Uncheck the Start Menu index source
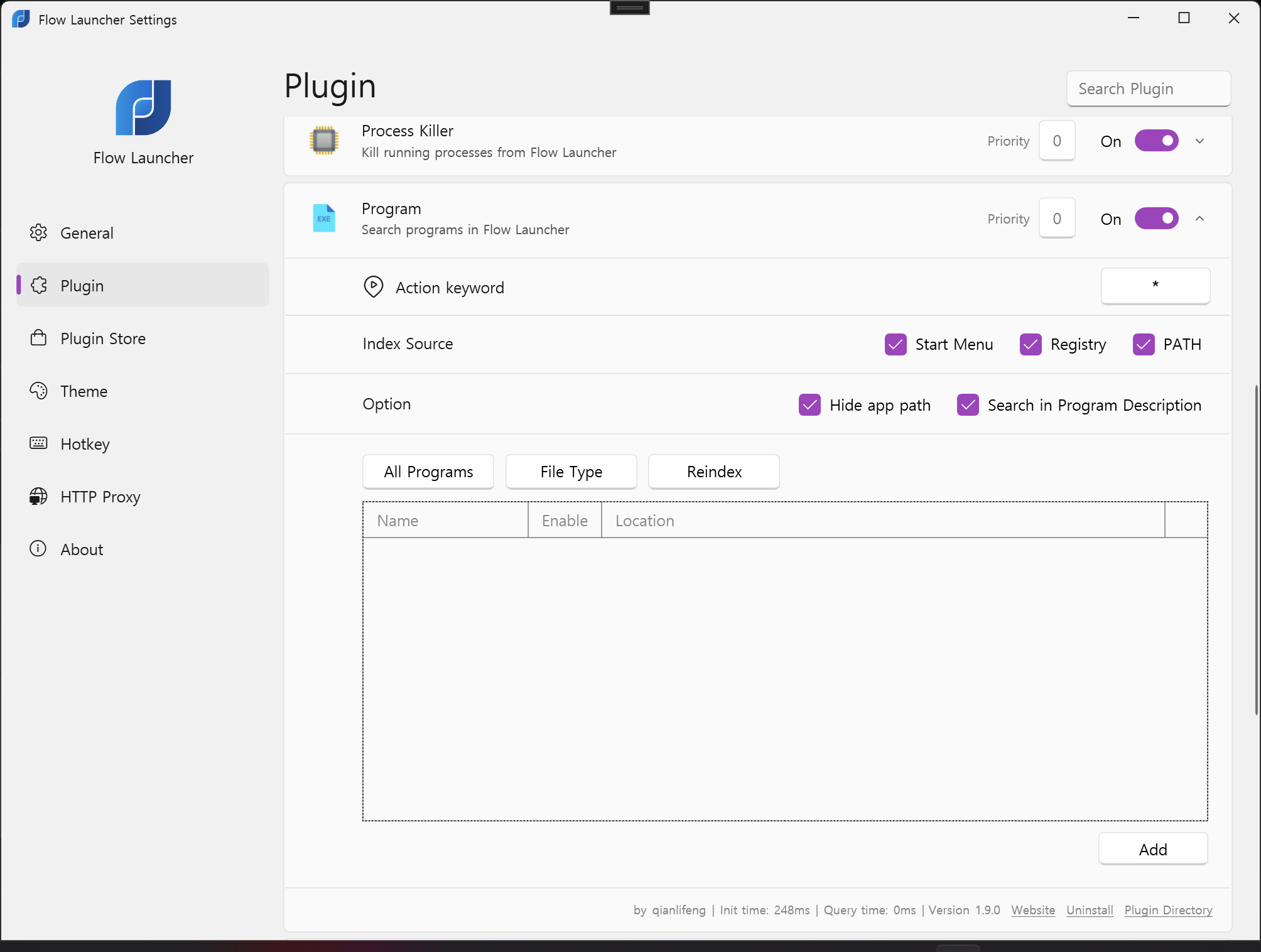Viewport: 1261px width, 952px height. pyautogui.click(x=896, y=344)
